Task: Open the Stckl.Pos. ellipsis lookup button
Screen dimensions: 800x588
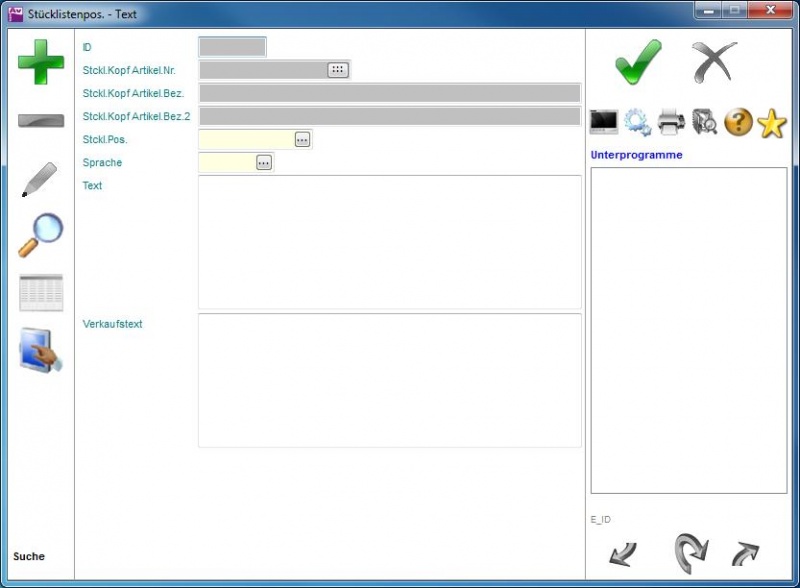Action: click(x=302, y=140)
